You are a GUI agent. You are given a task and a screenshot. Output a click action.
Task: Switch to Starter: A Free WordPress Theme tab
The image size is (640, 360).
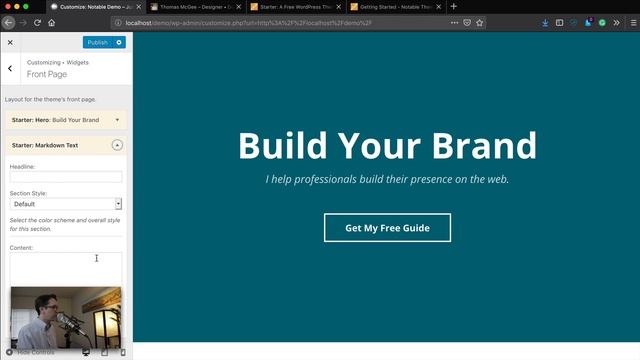[296, 7]
